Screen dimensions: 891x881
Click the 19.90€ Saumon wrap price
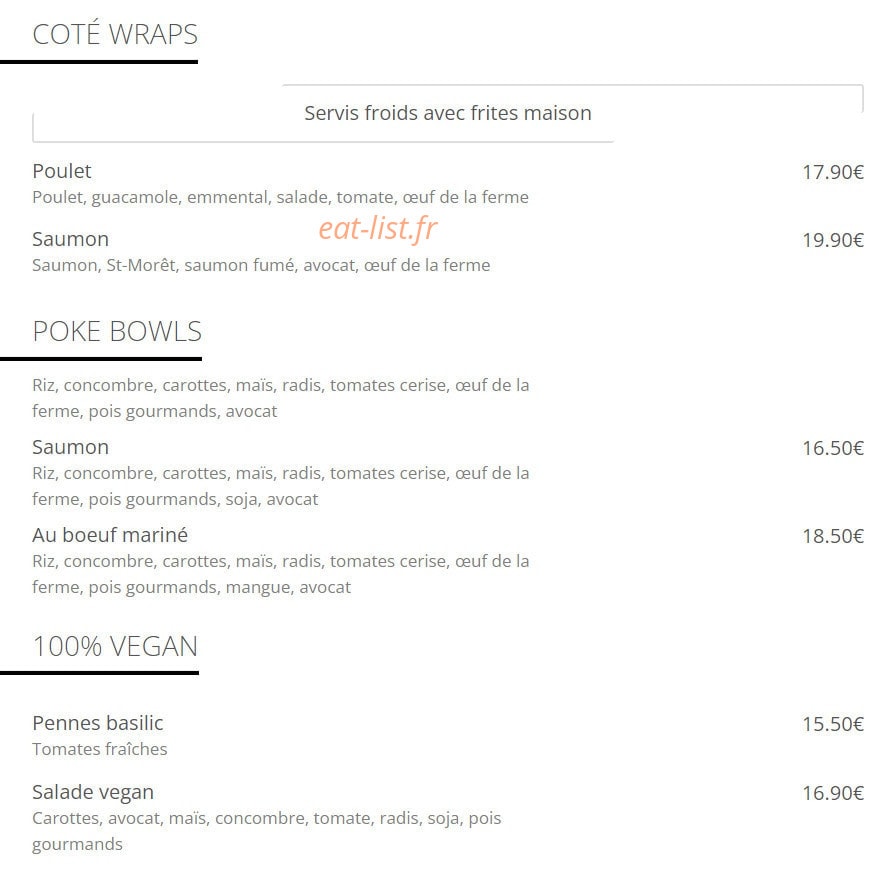point(832,240)
